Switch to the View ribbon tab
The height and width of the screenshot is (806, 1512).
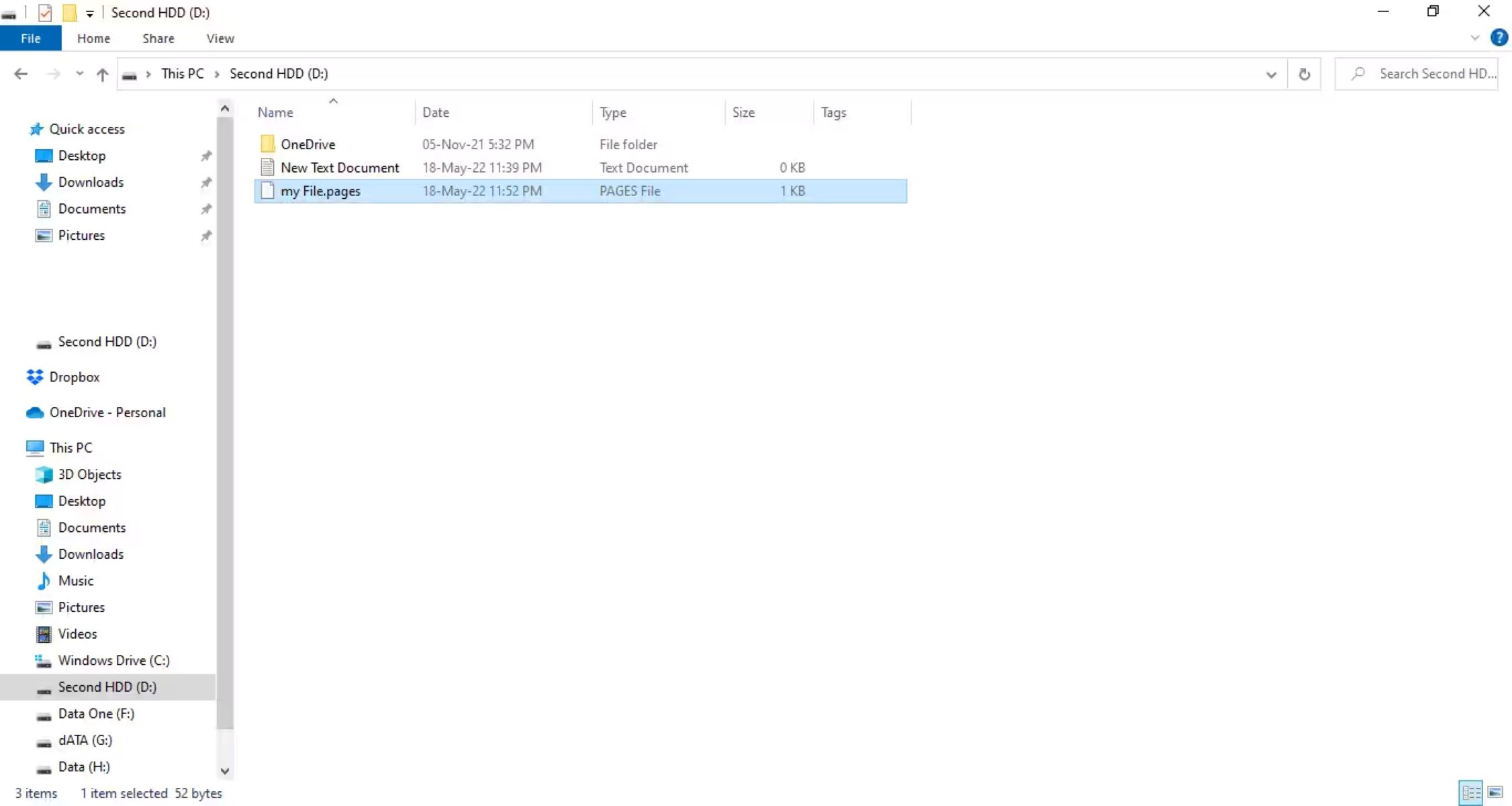[220, 38]
